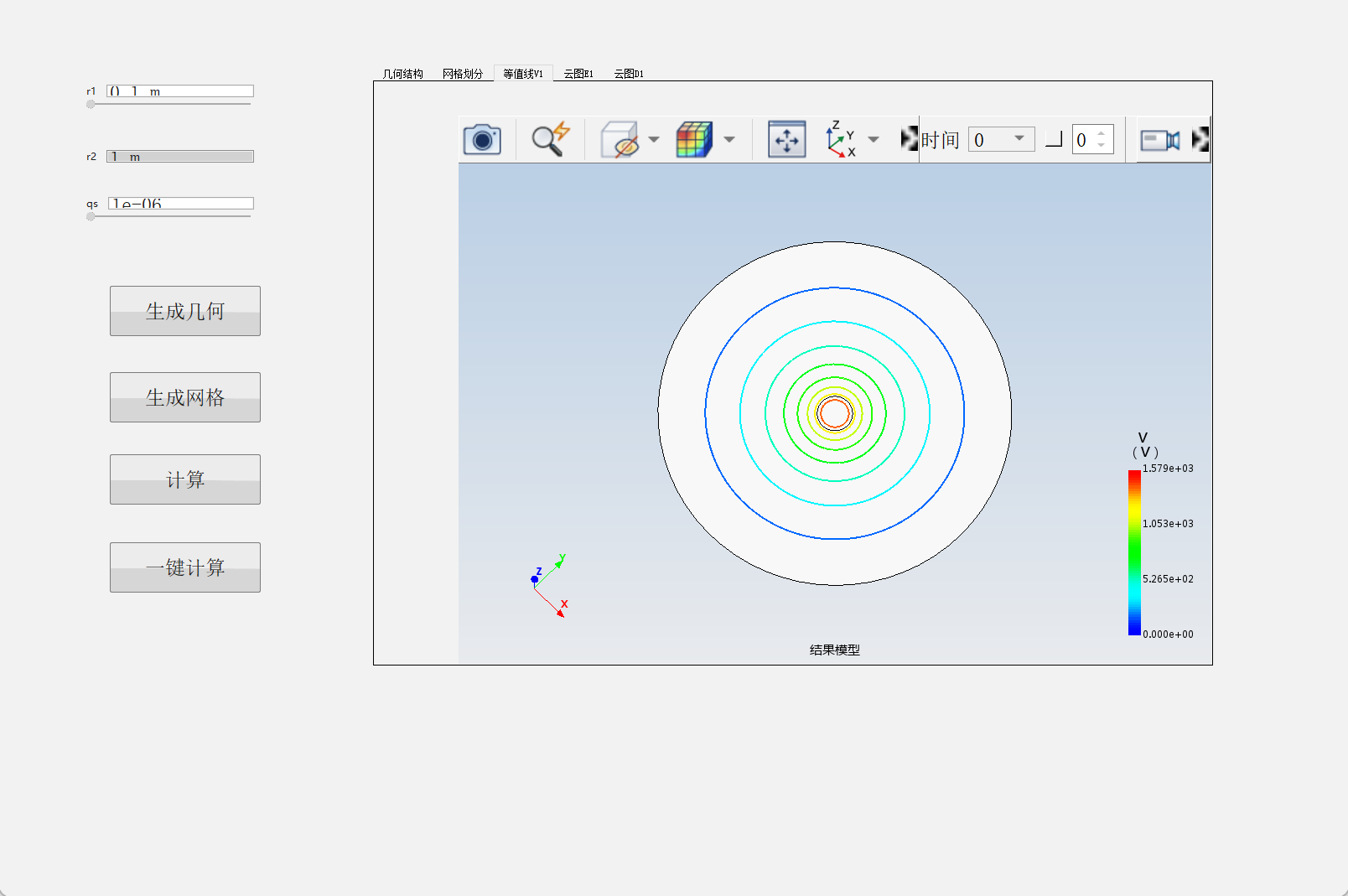The image size is (1348, 896).
Task: Click the 生成几何 button
Action: (185, 311)
